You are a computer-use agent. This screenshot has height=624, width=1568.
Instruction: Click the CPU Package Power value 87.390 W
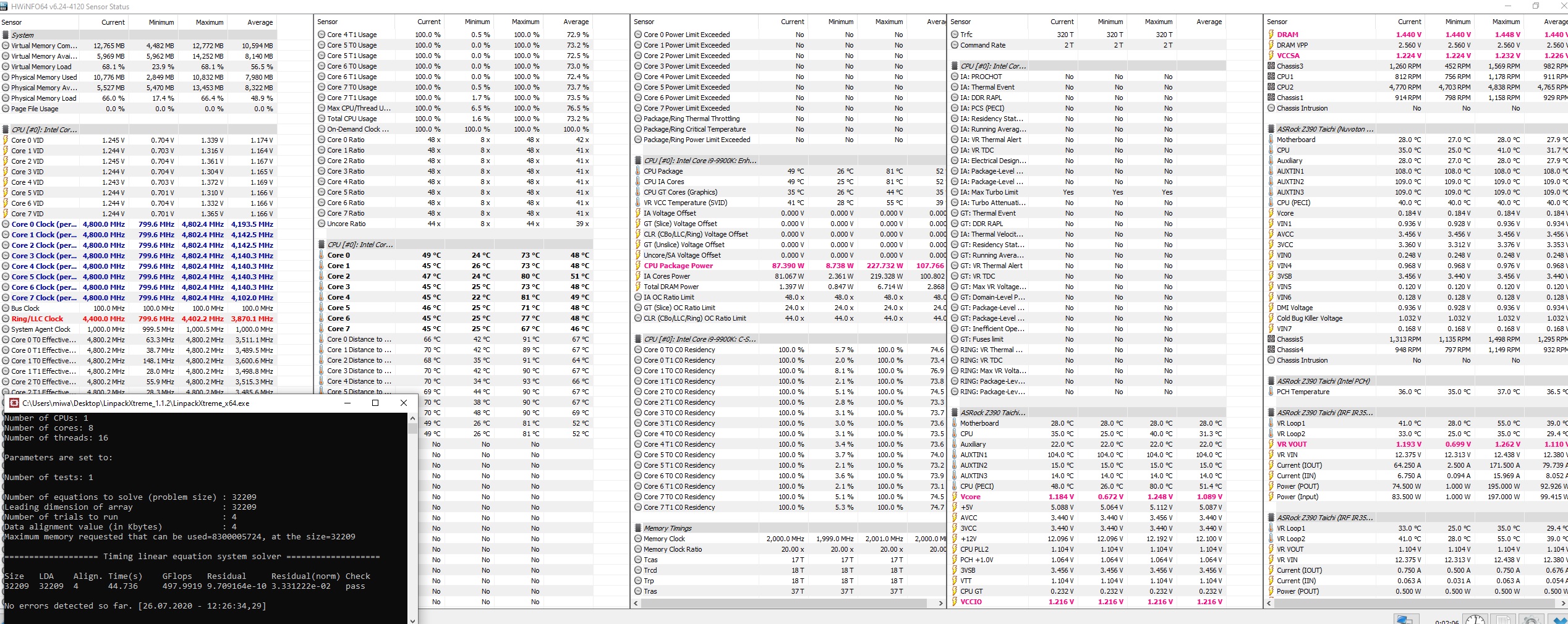click(788, 266)
